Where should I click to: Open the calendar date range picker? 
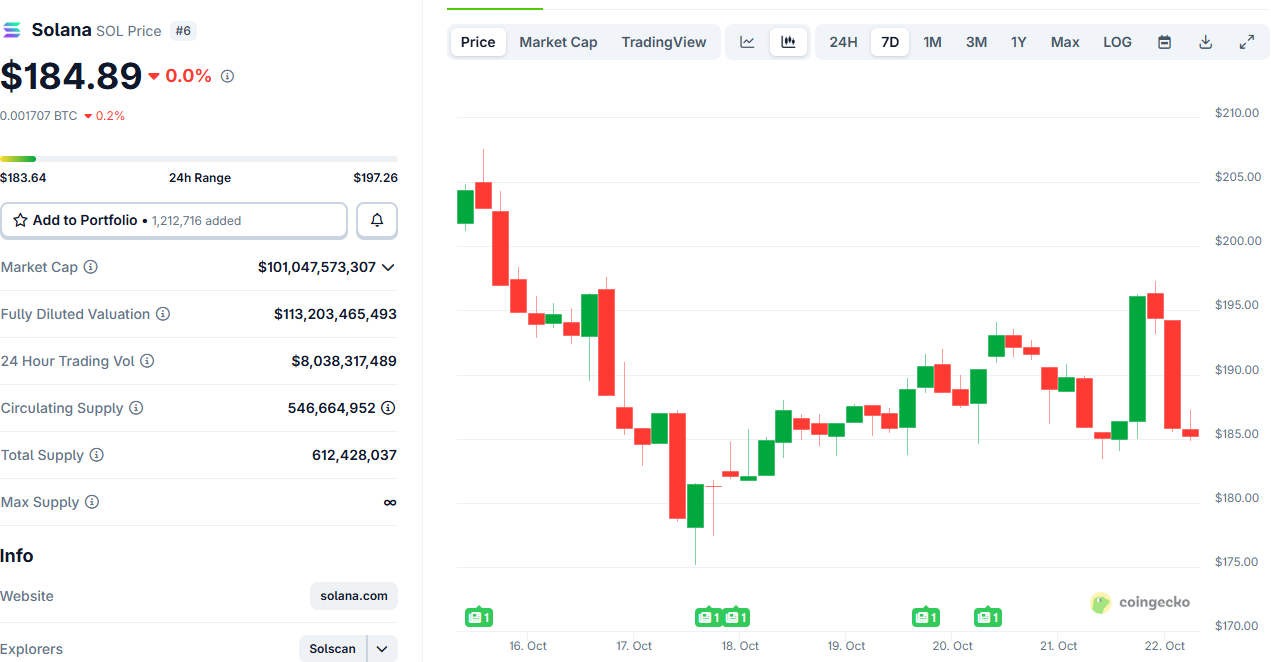[1164, 42]
